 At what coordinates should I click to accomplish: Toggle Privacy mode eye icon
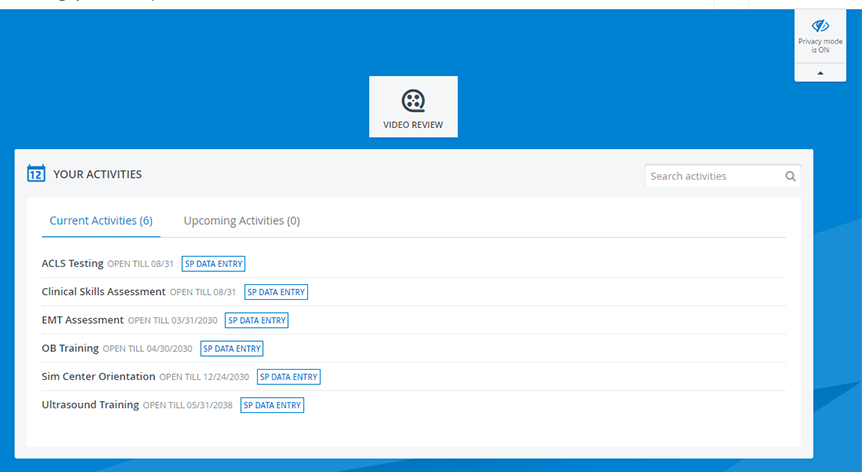click(820, 25)
